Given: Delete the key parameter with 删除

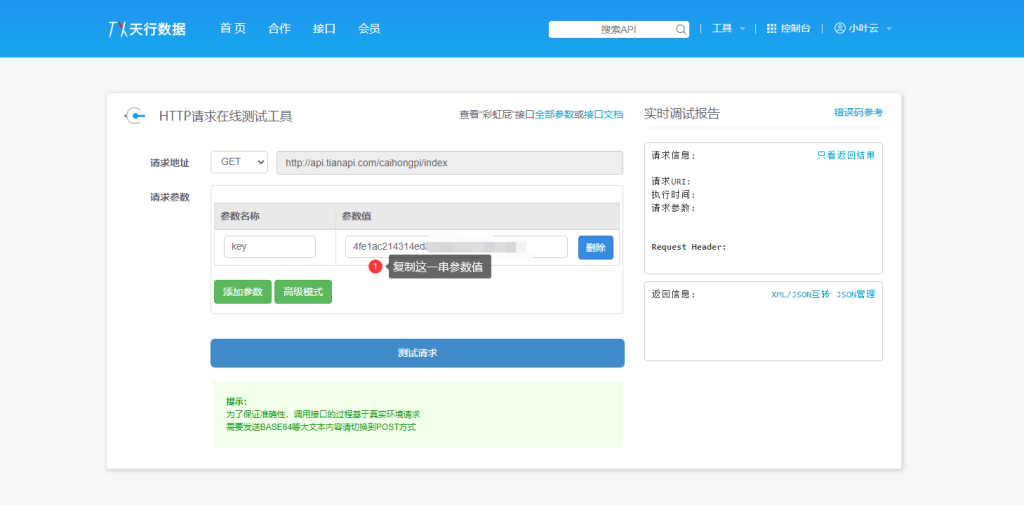Looking at the screenshot, I should (x=595, y=248).
